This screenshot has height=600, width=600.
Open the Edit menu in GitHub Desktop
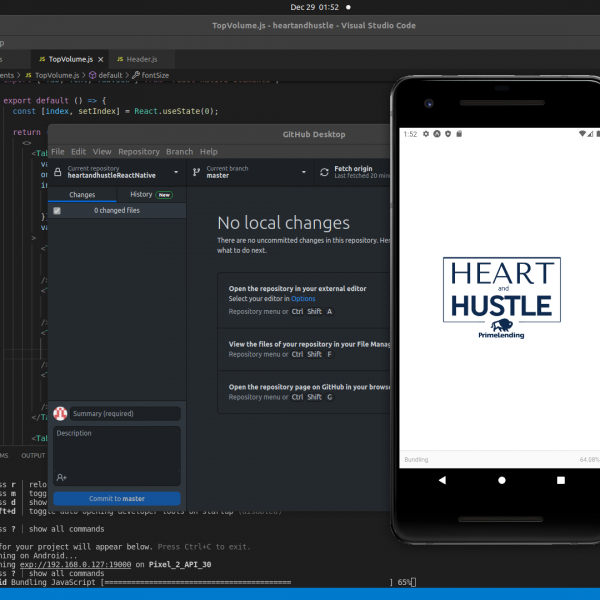78,152
